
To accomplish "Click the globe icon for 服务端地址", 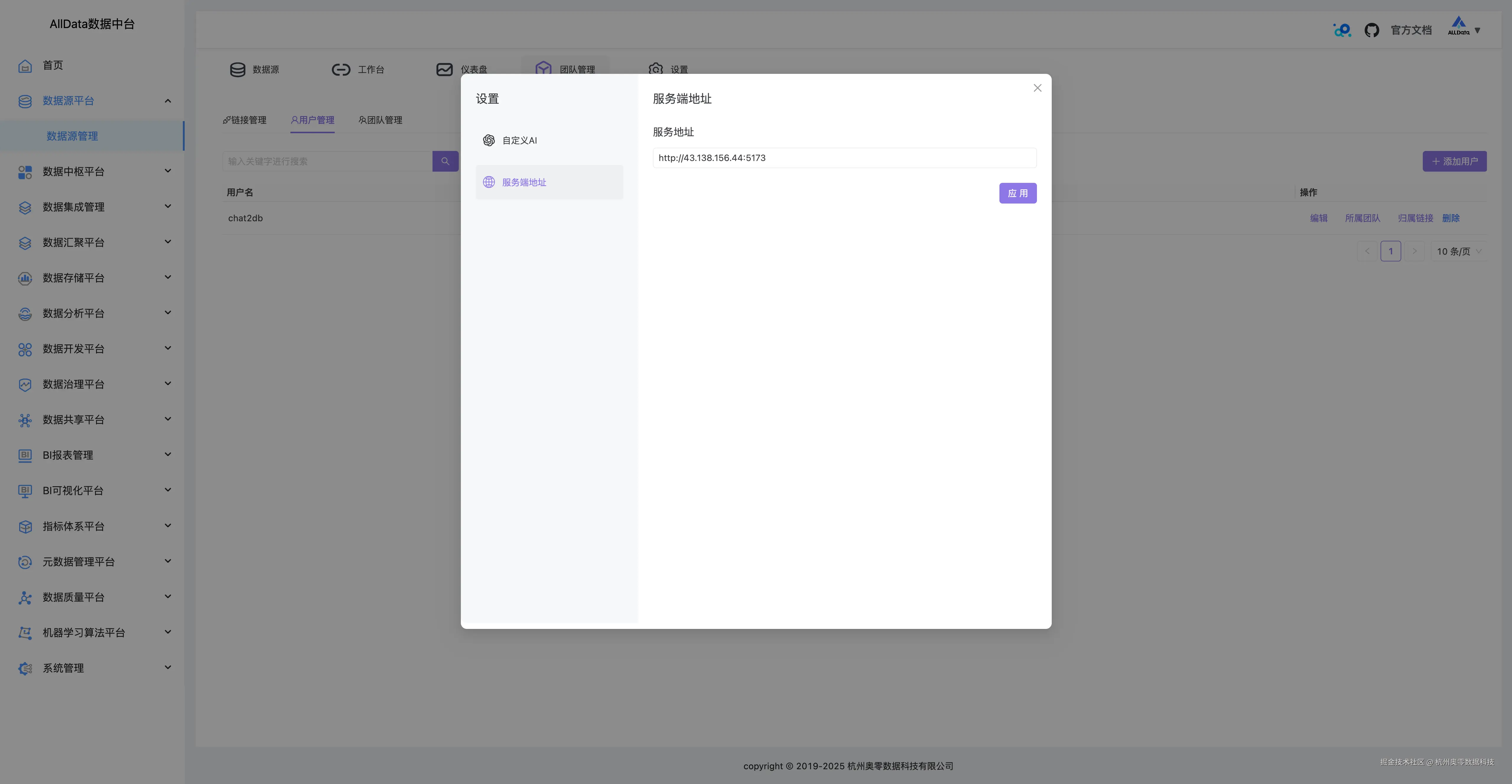I will (x=488, y=182).
